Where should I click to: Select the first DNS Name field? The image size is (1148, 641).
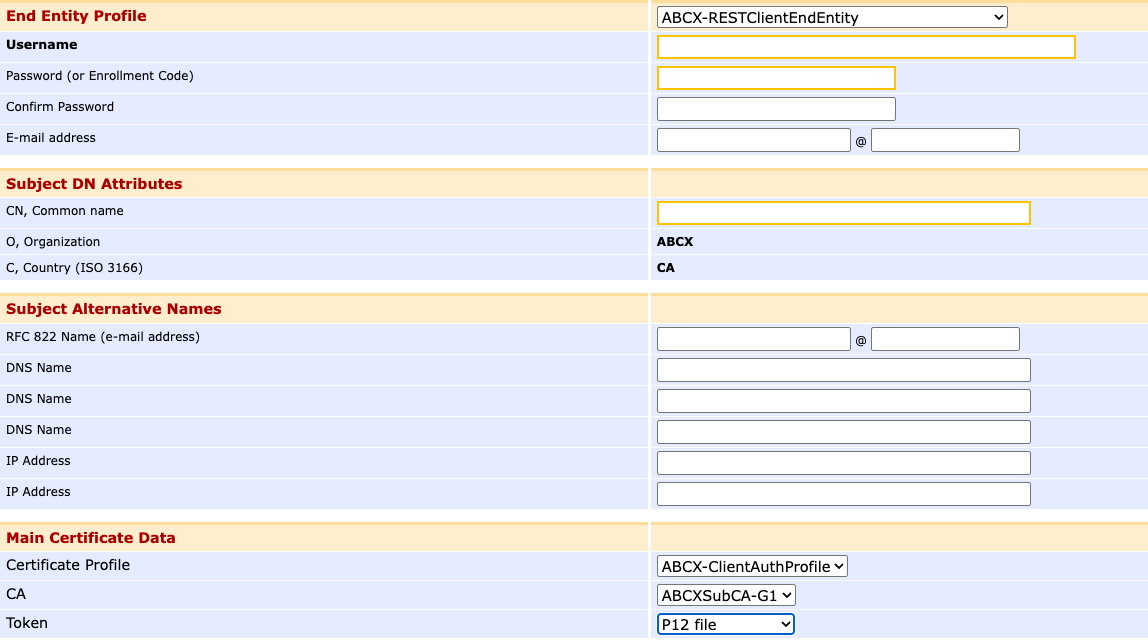[x=843, y=370]
